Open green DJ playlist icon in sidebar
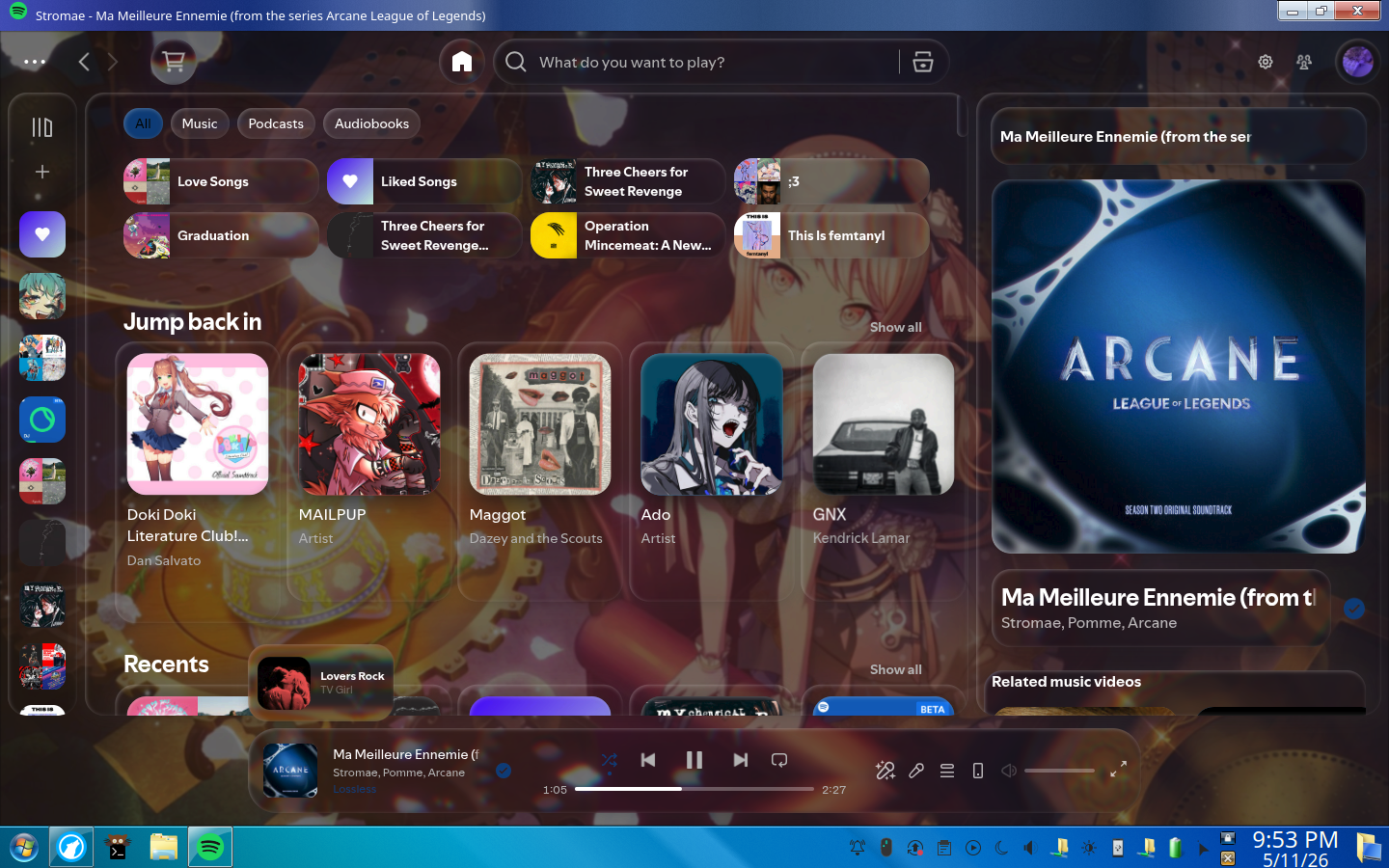The width and height of the screenshot is (1389, 868). point(42,420)
